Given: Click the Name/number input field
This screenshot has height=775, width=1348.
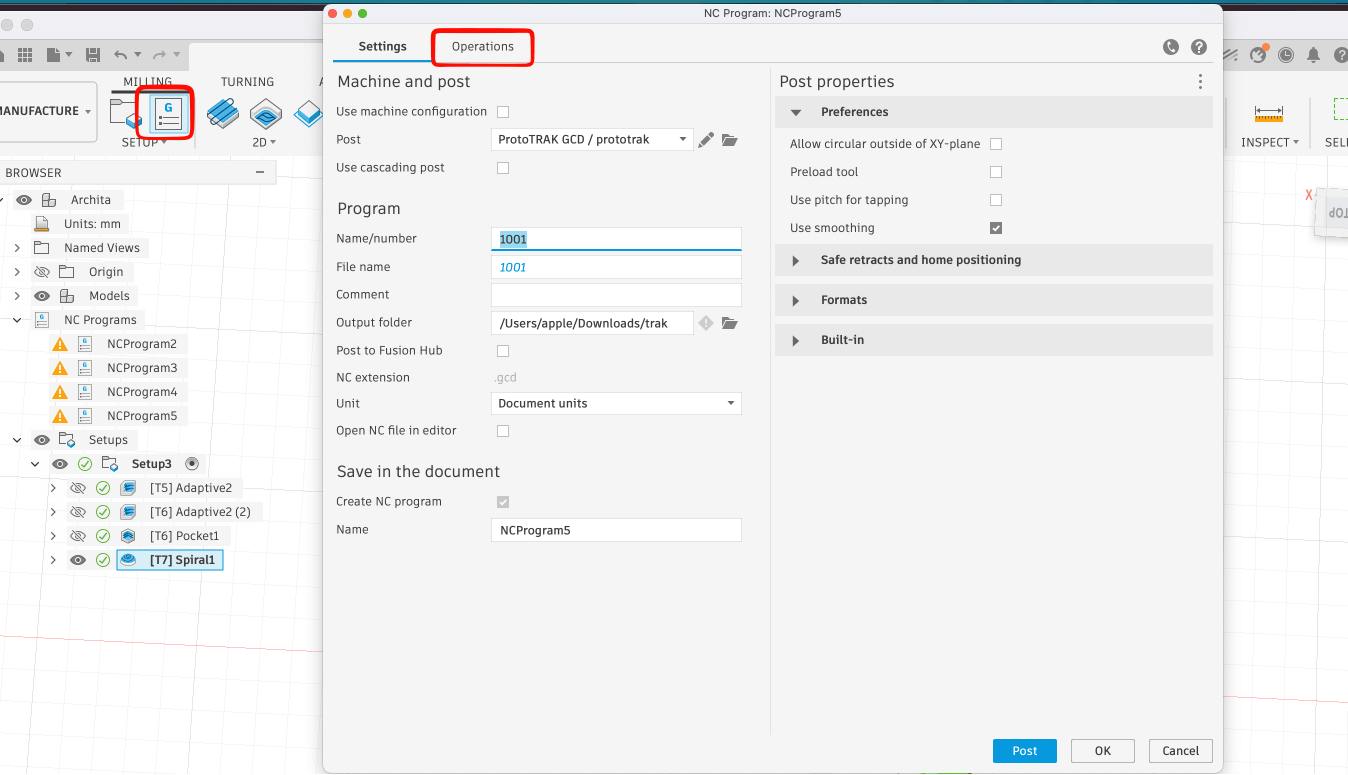Looking at the screenshot, I should pyautogui.click(x=616, y=239).
